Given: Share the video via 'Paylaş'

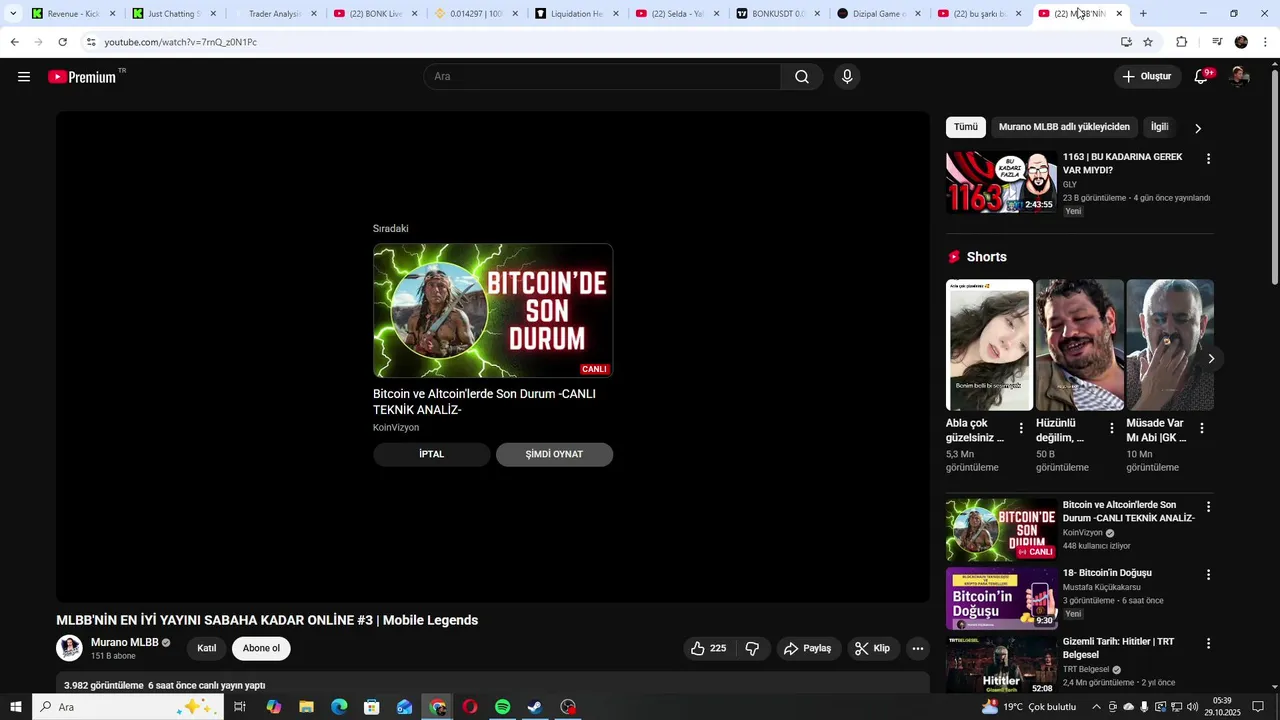Looking at the screenshot, I should 807,649.
